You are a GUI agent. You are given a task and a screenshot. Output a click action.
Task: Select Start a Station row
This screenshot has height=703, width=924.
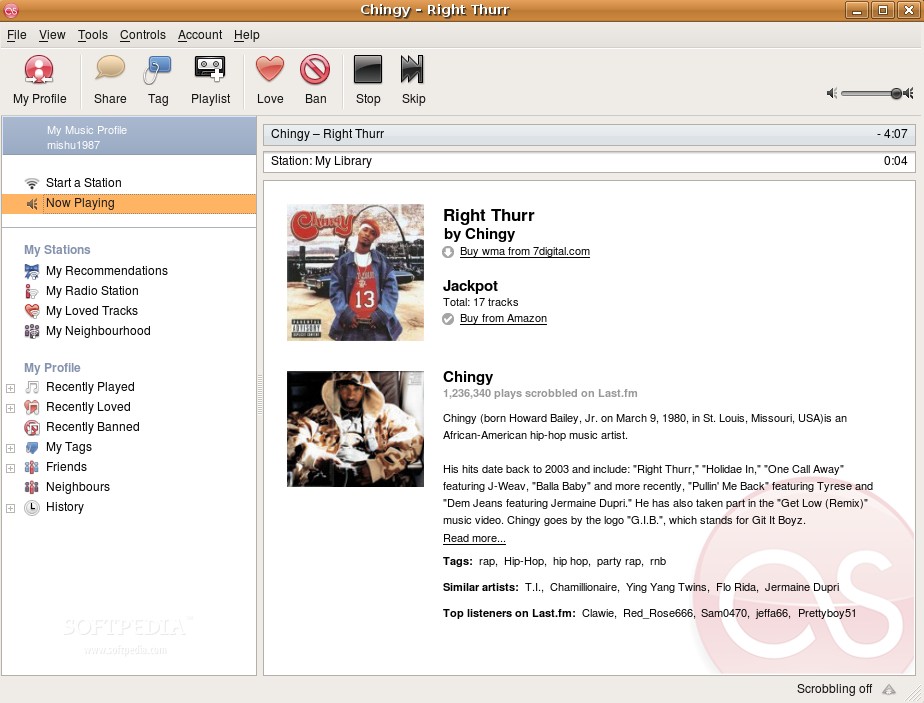pos(129,183)
